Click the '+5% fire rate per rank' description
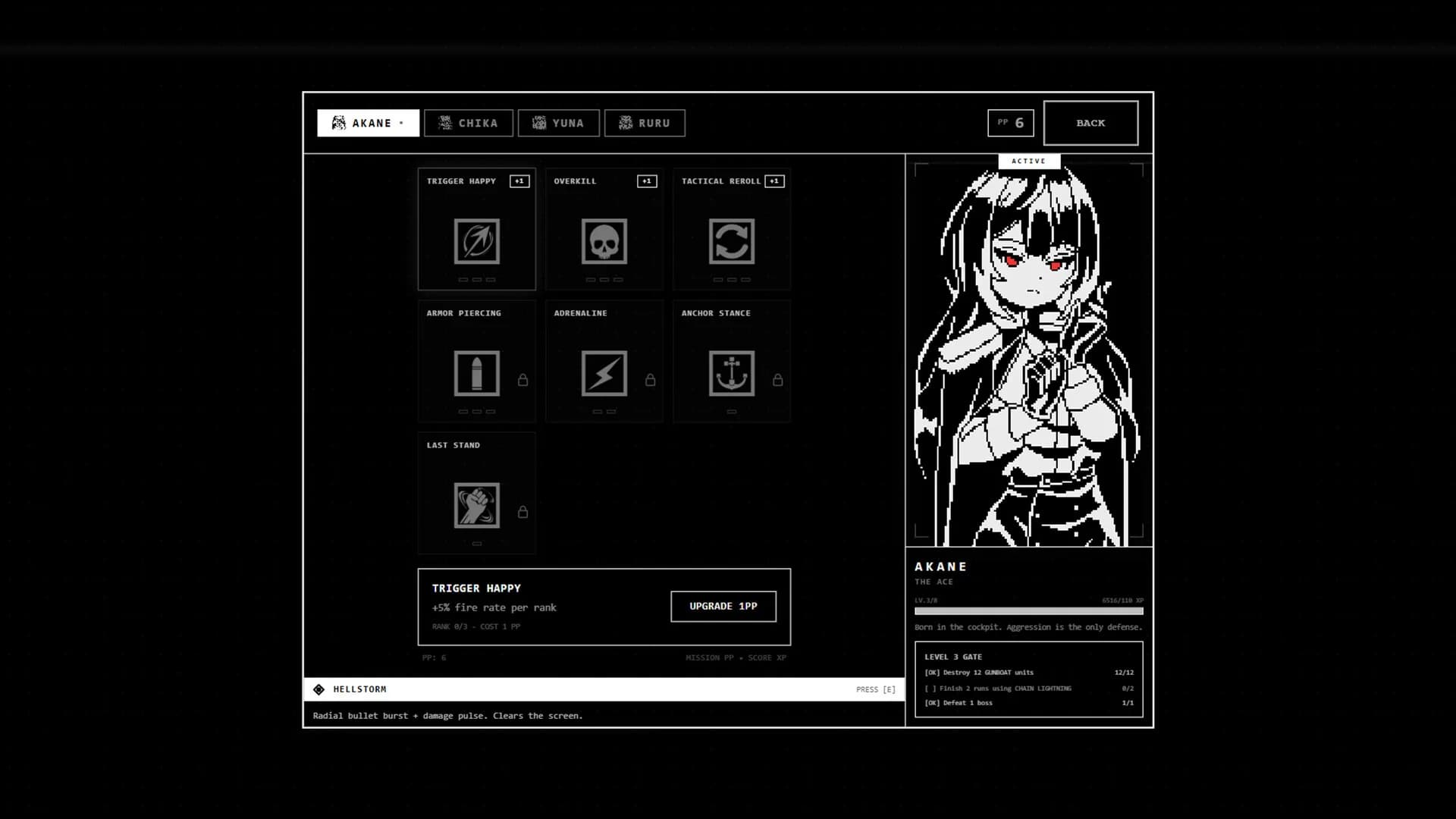The height and width of the screenshot is (819, 1456). tap(494, 607)
